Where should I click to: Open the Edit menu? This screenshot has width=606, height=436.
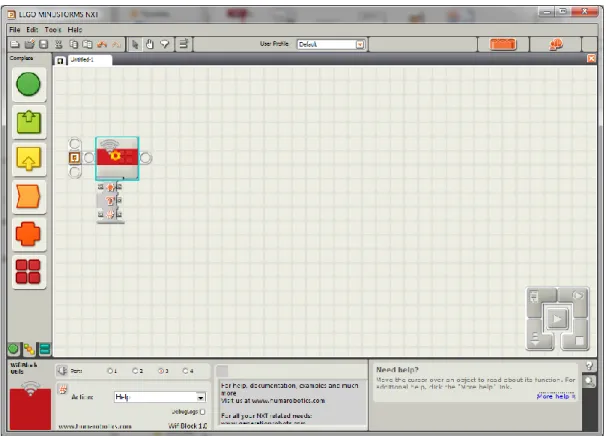pos(32,30)
